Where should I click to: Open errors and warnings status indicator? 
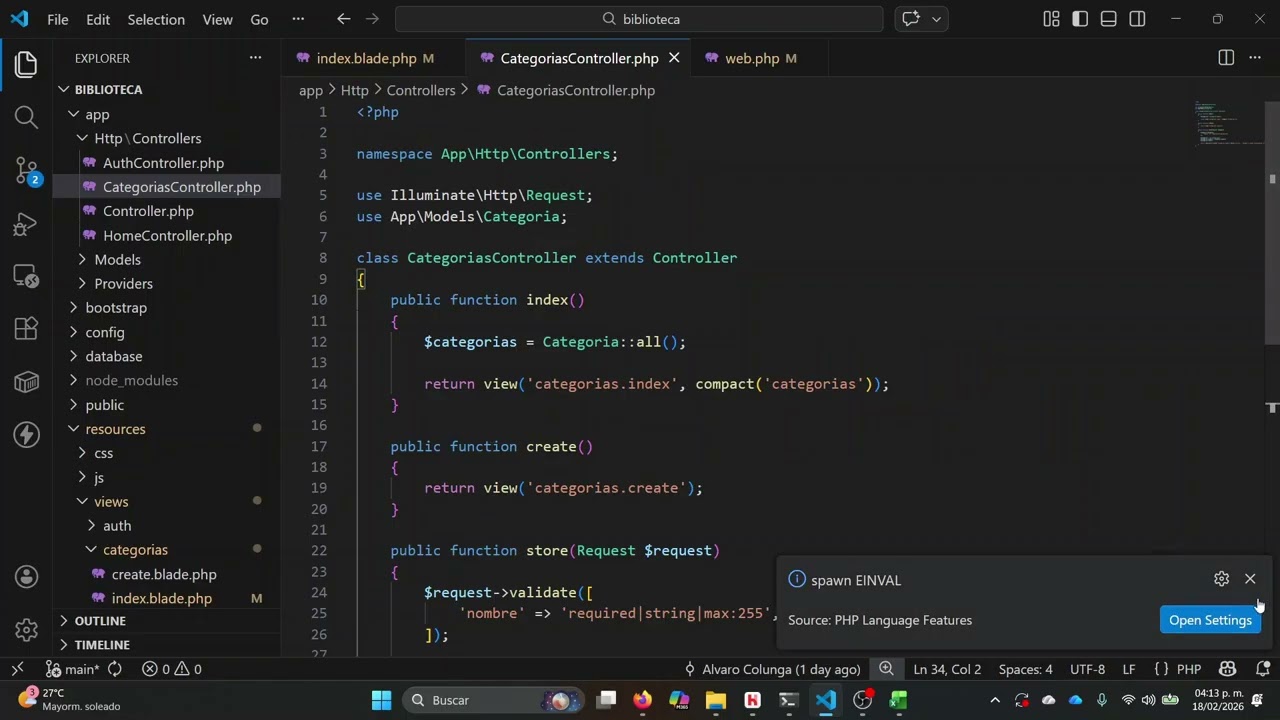pos(172,669)
